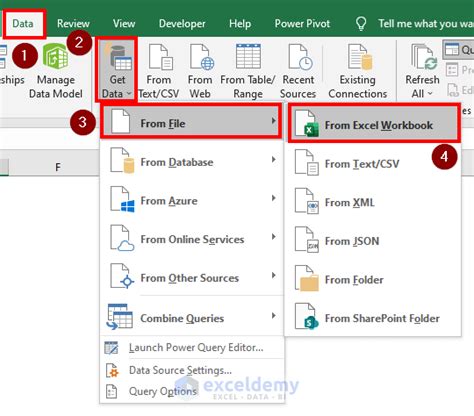This screenshot has height=416, width=474.
Task: Click the Excel workbook file icon
Action: [307, 124]
